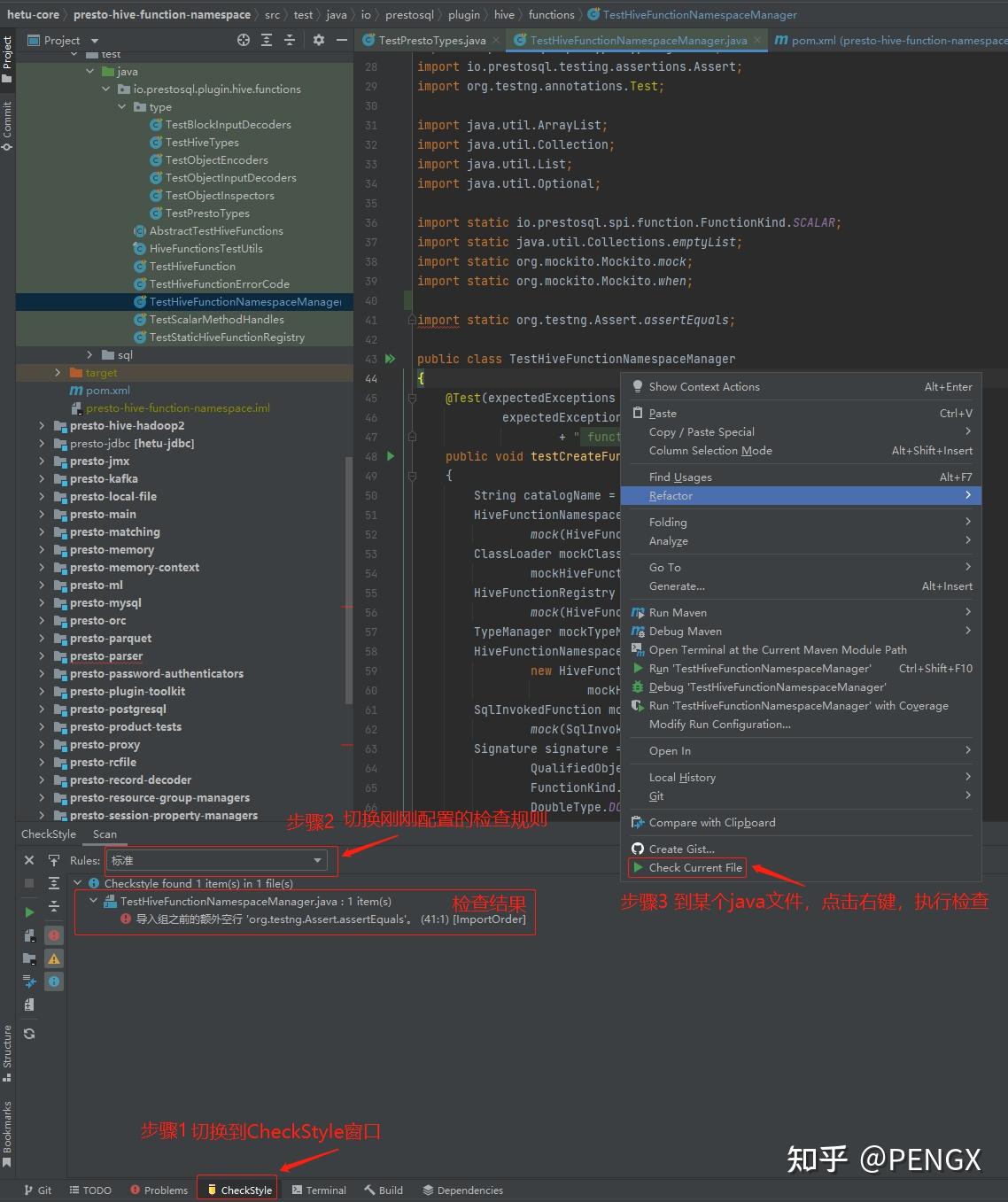Viewport: 1008px width, 1202px height.
Task: Click the check changelist files icon
Action: (x=29, y=1004)
